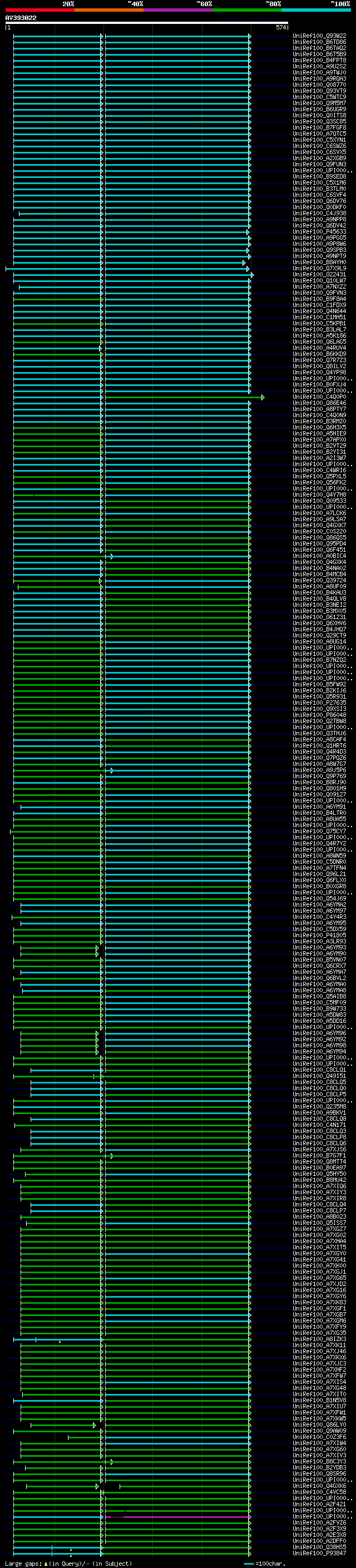This screenshot has width=356, height=1568.
Task: Click the arrowhead ending the O22431 alignment
Action: click(x=252, y=275)
